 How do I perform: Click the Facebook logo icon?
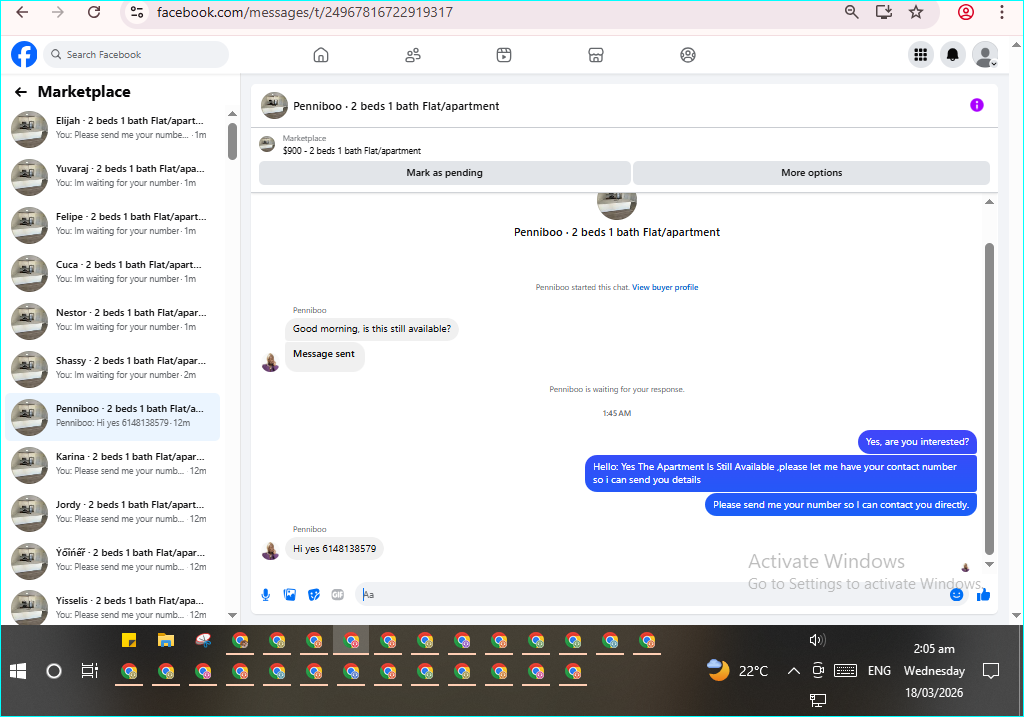pos(24,54)
